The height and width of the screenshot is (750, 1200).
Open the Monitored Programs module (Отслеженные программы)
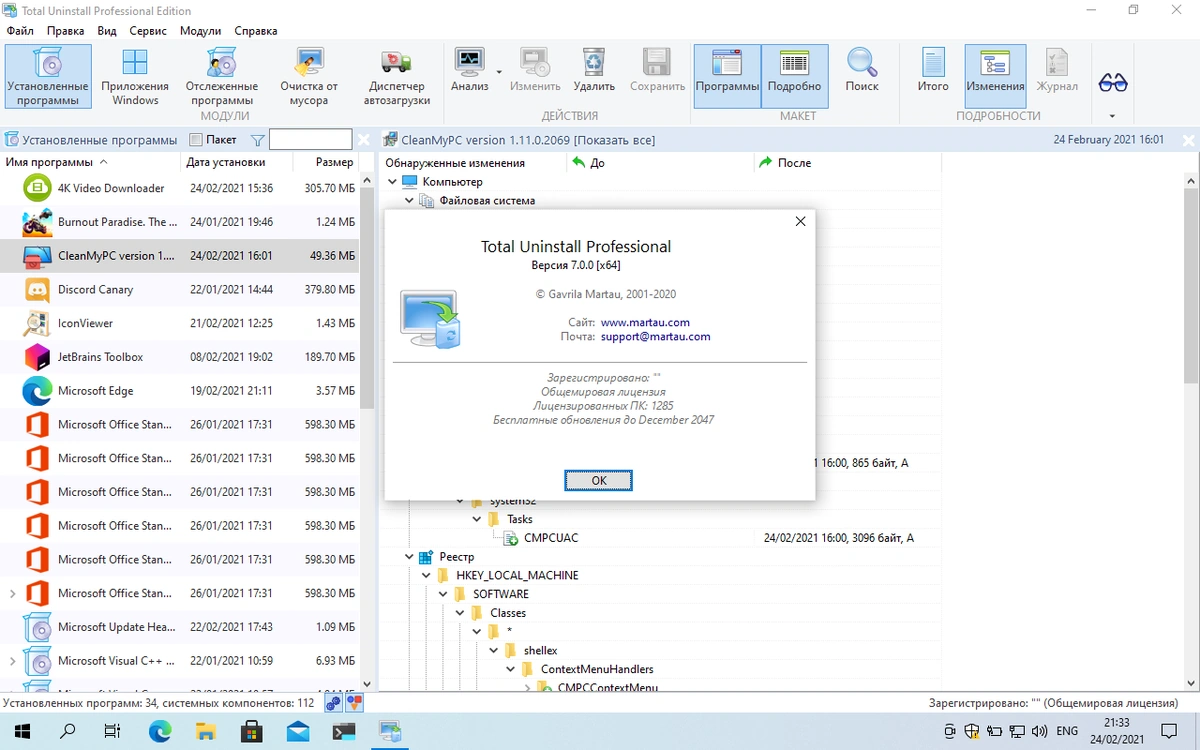coord(221,78)
